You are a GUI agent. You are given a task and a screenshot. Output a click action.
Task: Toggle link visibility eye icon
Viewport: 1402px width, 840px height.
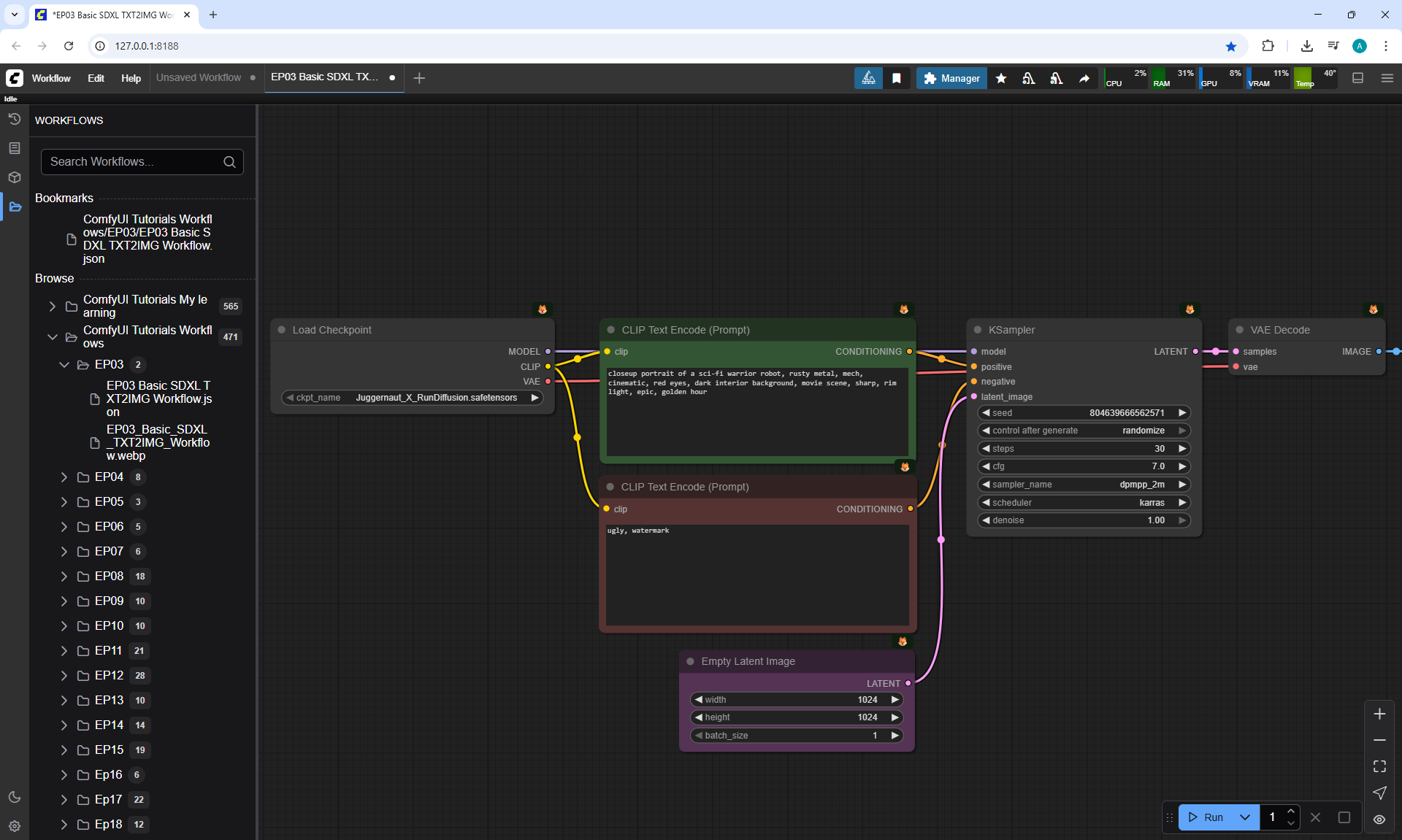click(1379, 819)
